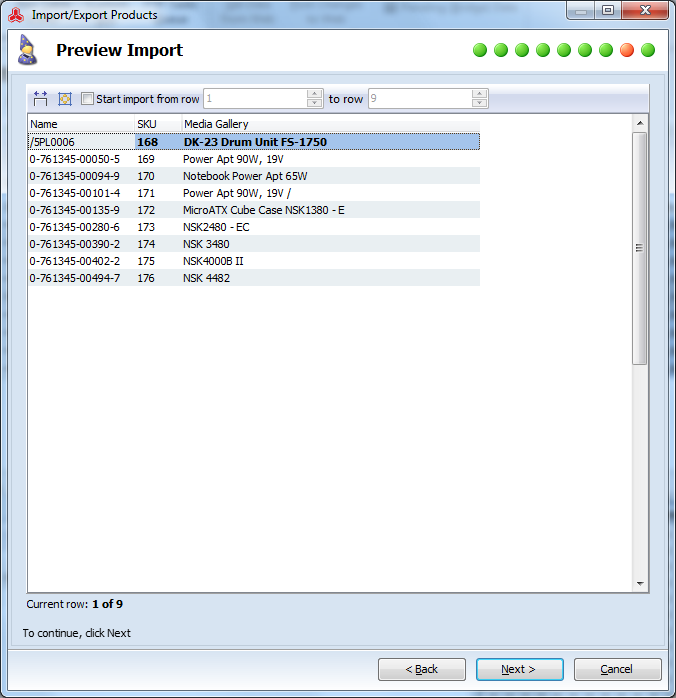Click the Media Gallery column header

[x=331, y=124]
